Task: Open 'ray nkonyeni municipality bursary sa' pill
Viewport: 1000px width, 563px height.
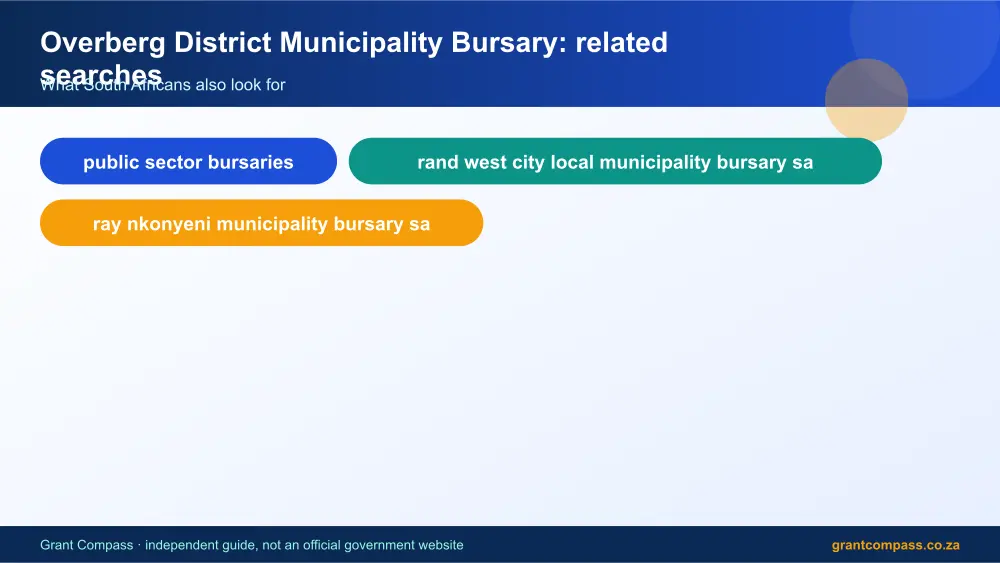Action: click(x=261, y=223)
